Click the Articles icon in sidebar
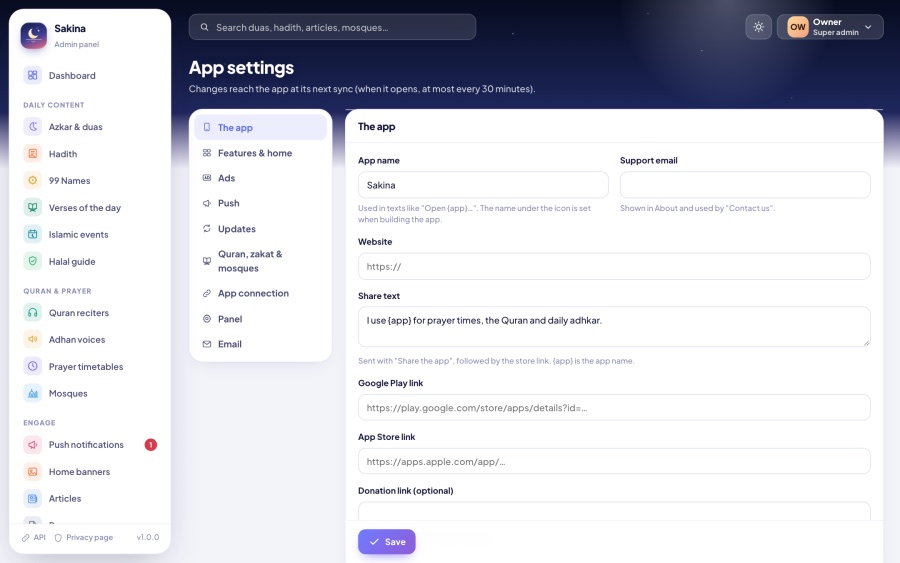Screen dimensions: 900x563 click(x=33, y=498)
